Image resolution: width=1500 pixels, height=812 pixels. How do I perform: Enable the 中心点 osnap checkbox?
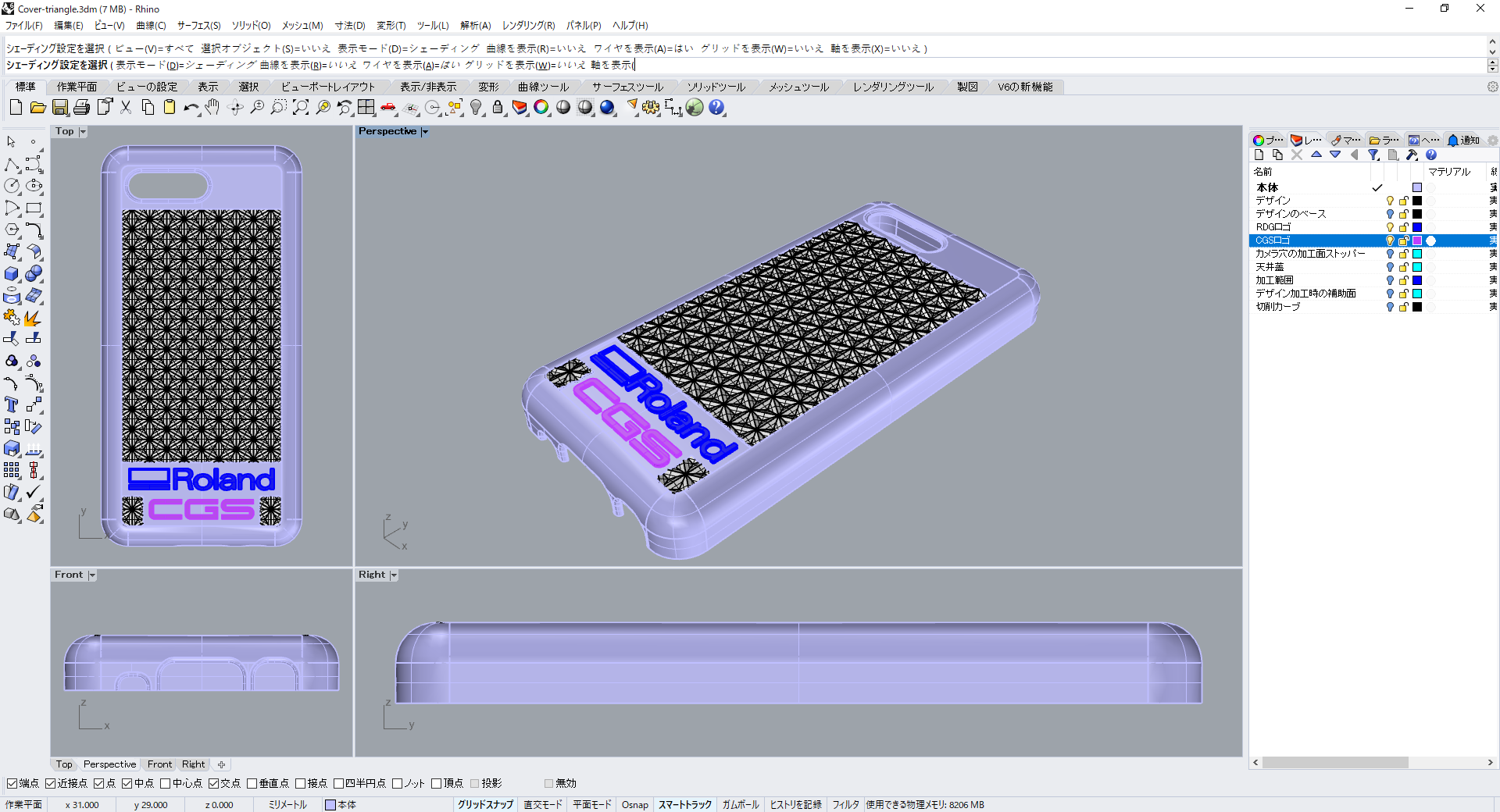click(166, 783)
